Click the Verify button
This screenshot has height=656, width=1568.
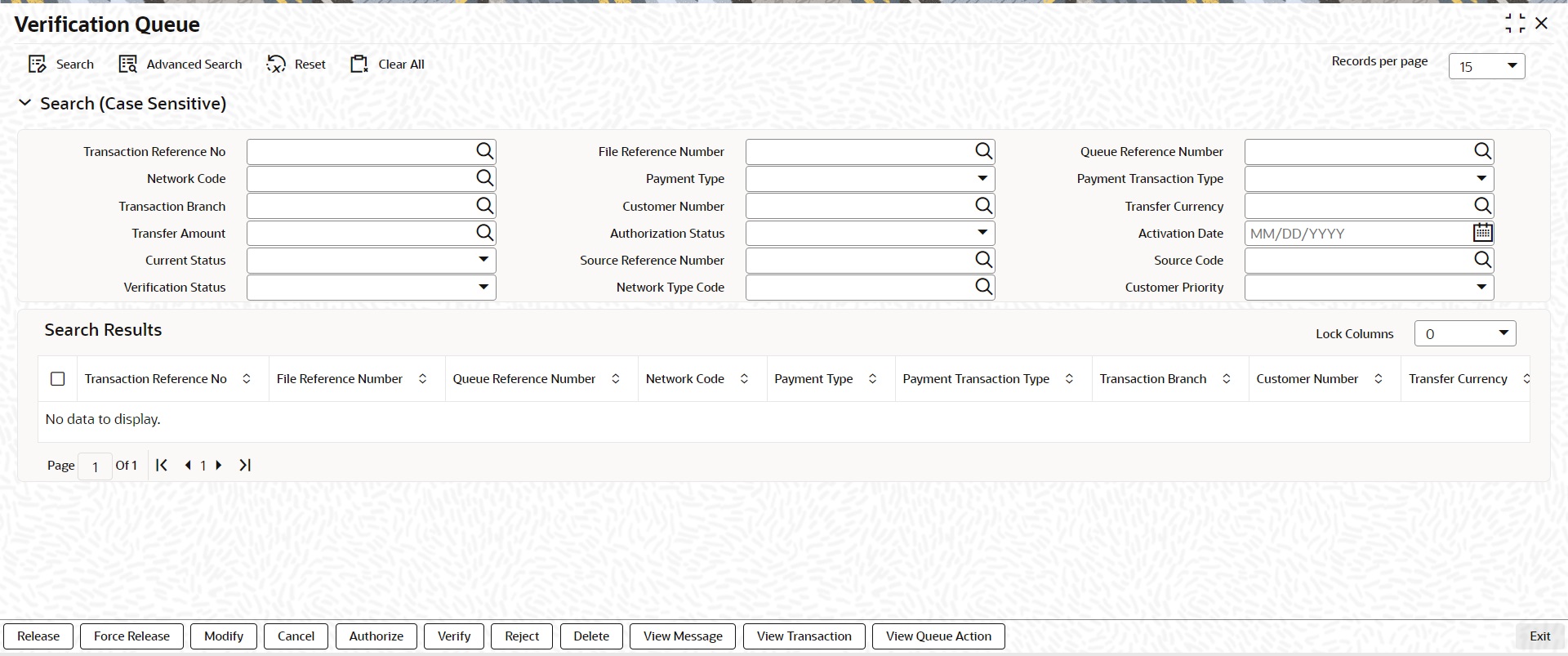click(x=454, y=636)
